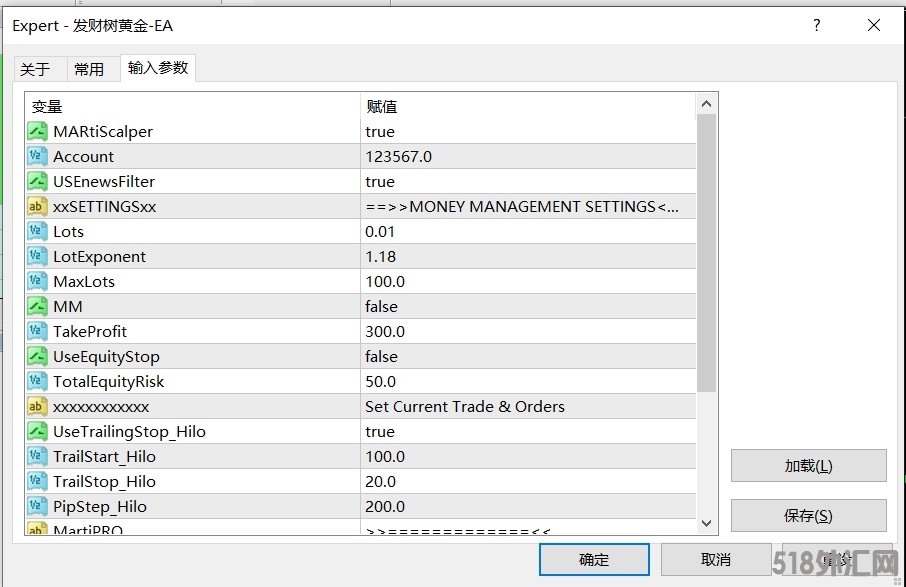Select the UseEquityStop false value
The width and height of the screenshot is (906, 587).
(x=527, y=356)
